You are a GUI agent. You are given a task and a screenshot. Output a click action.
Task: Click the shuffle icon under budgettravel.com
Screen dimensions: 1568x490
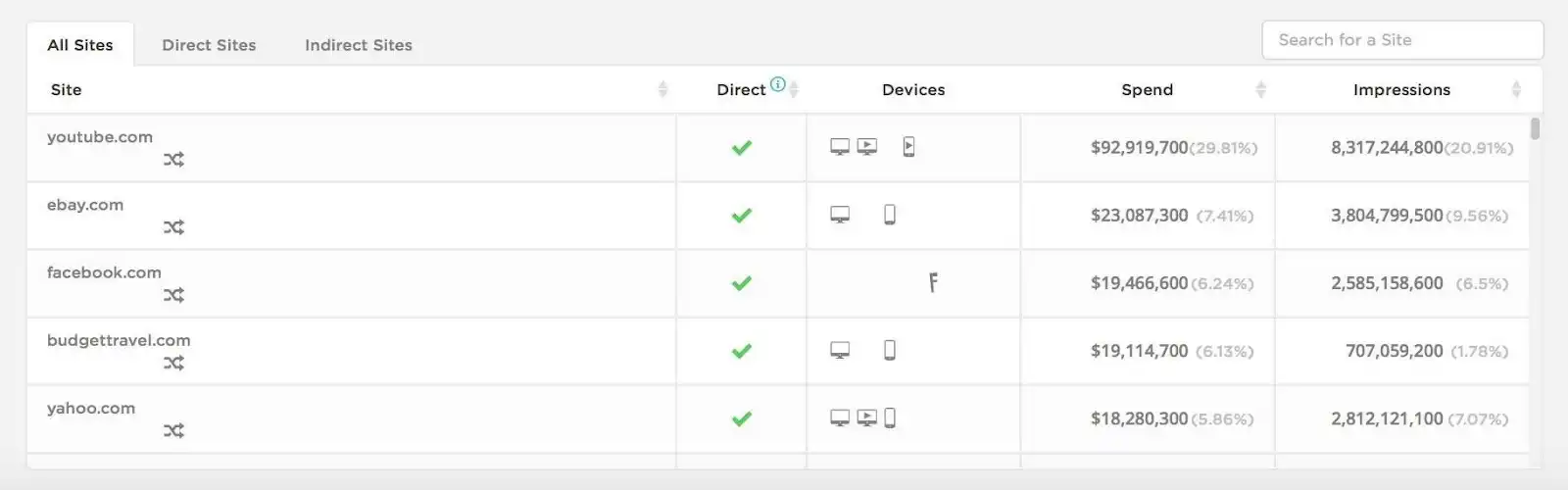[173, 363]
